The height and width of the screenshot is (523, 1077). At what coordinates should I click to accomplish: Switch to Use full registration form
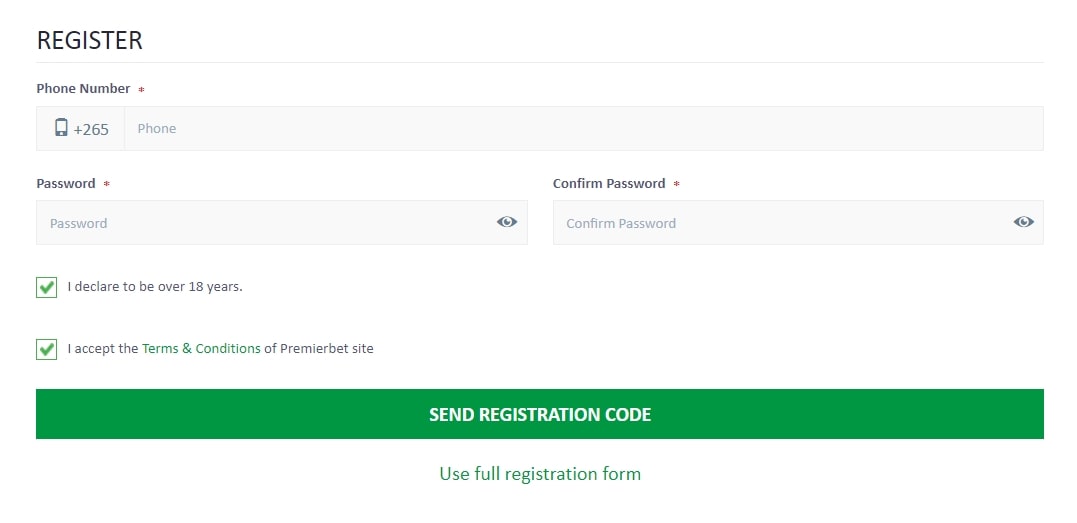[x=540, y=474]
